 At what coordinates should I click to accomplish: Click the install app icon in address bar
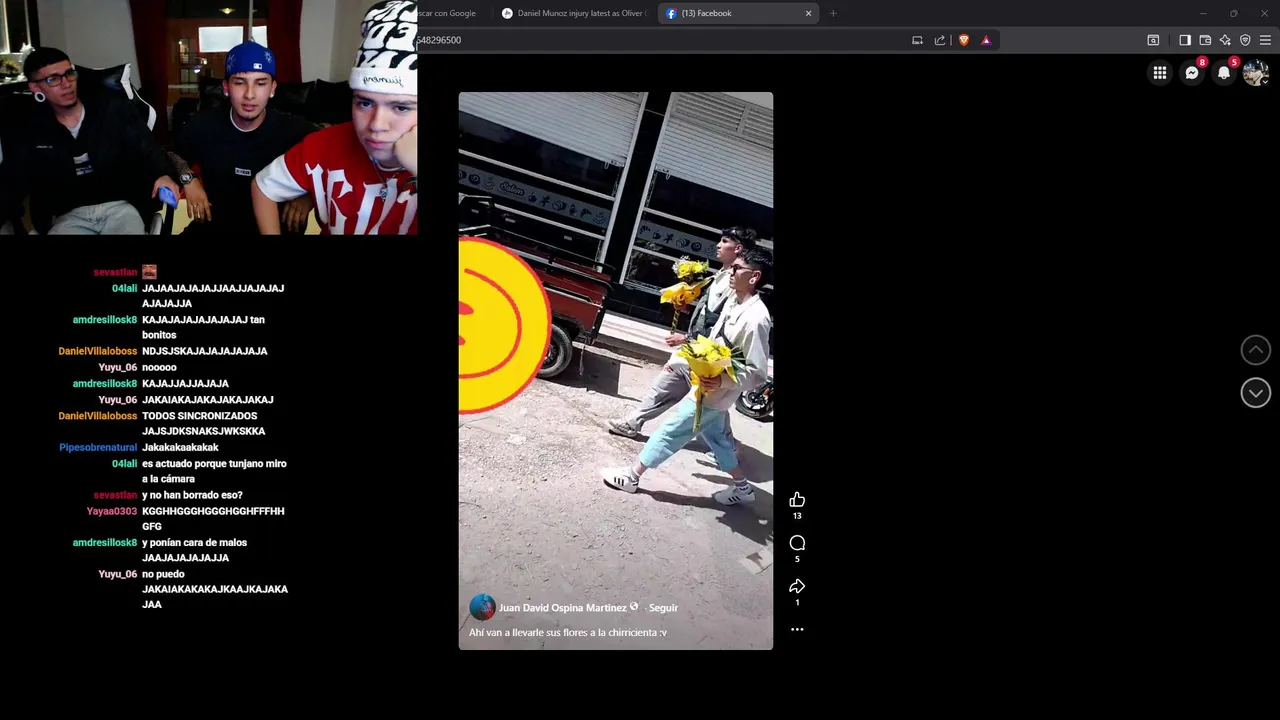click(x=917, y=40)
